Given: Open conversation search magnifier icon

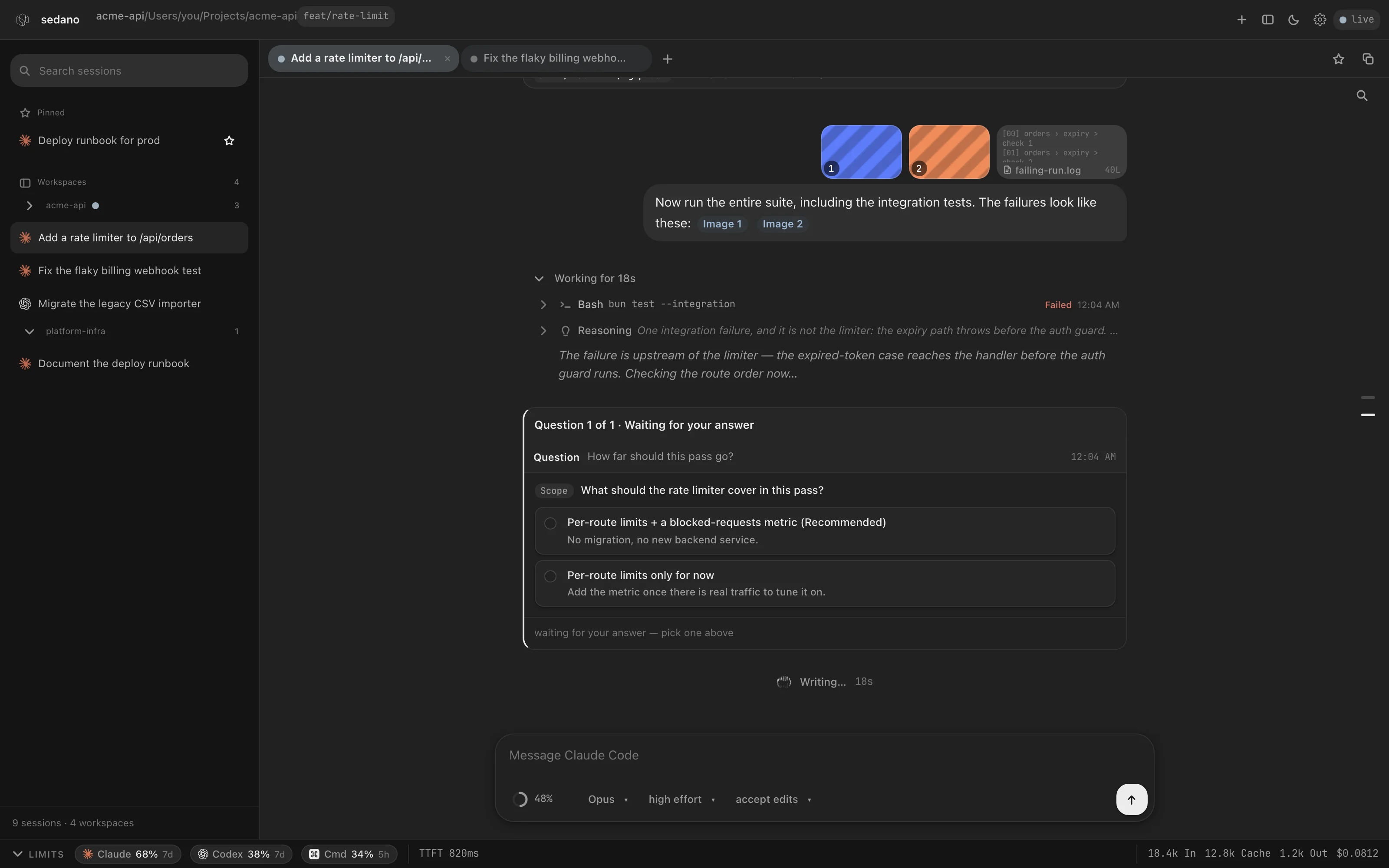Looking at the screenshot, I should pos(1362,95).
